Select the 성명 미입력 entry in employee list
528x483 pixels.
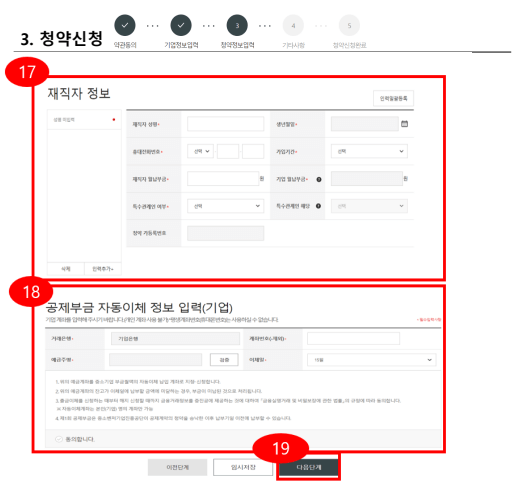coord(84,120)
